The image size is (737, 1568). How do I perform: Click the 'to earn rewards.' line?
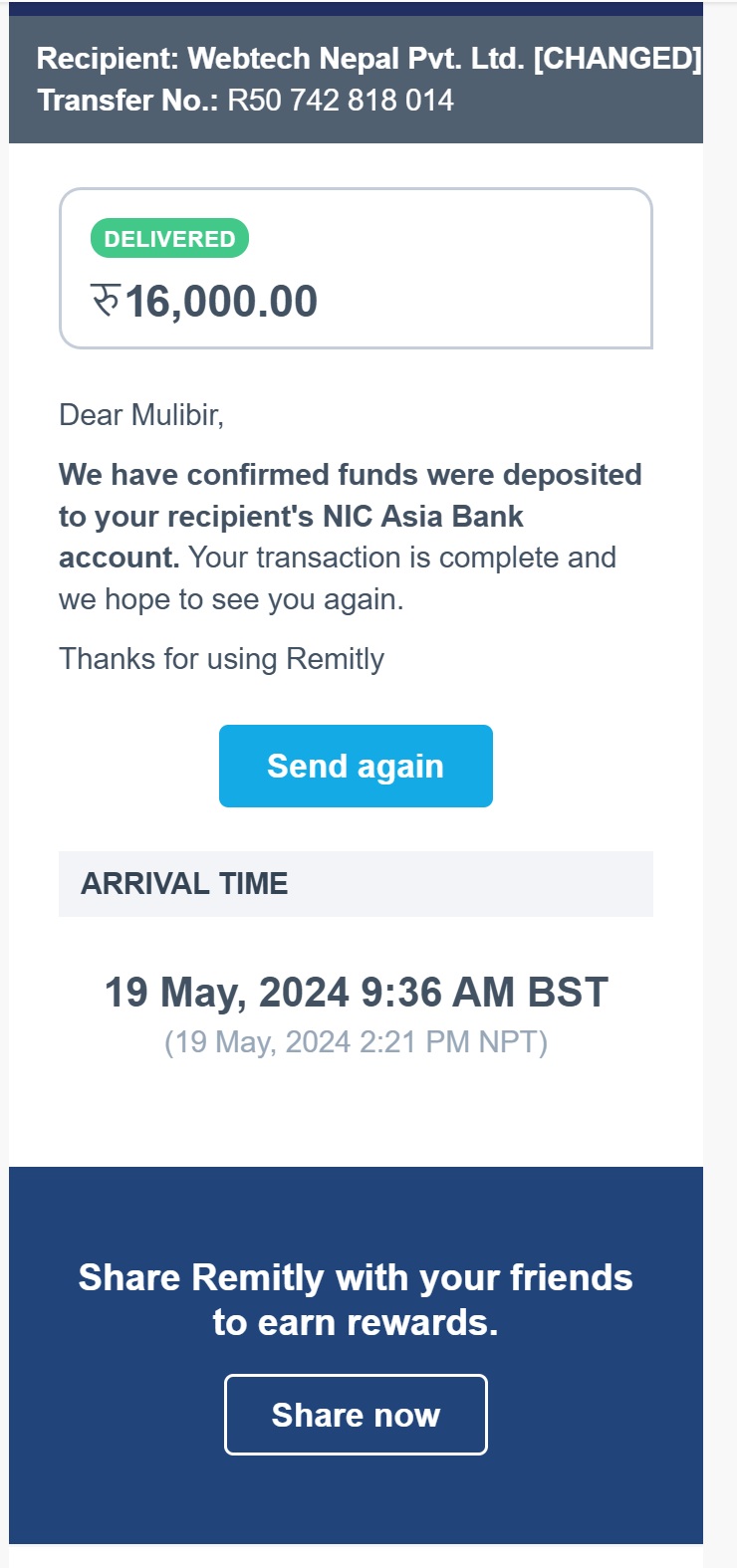click(356, 1323)
